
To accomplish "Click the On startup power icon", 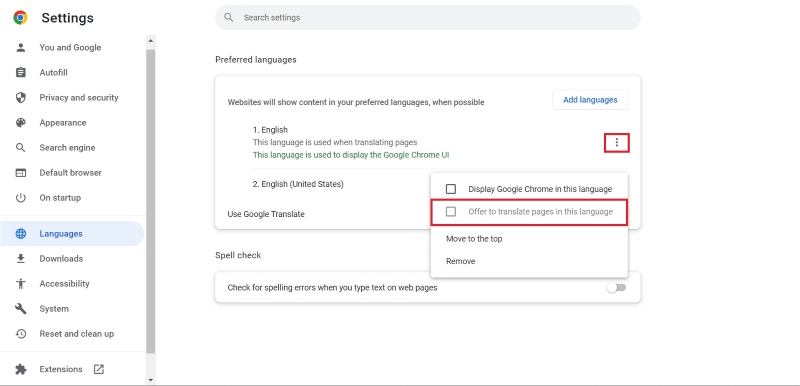I will point(20,198).
